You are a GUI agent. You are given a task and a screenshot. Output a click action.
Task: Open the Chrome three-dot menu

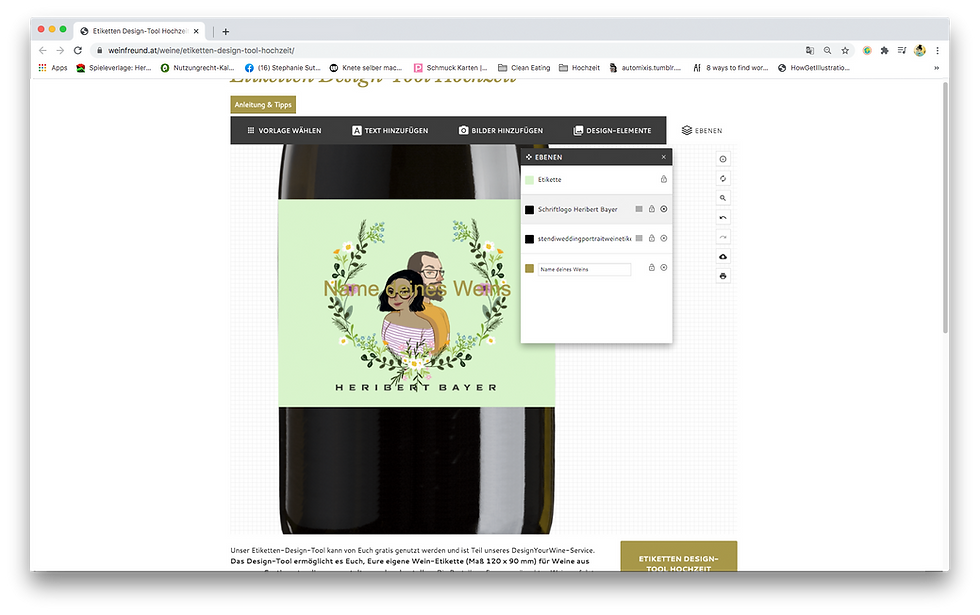(x=937, y=51)
